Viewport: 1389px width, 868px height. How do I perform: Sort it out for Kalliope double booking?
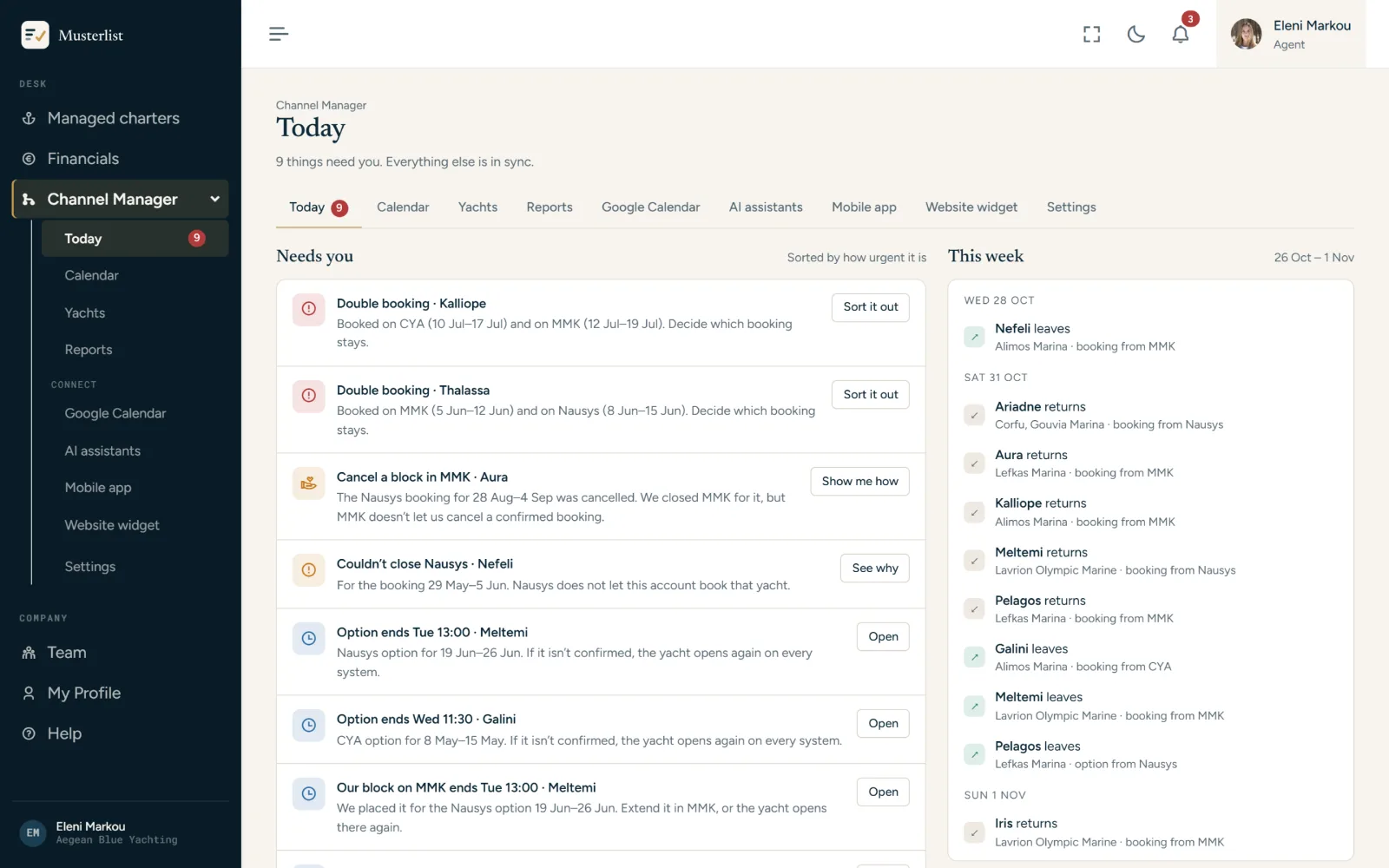coord(871,307)
